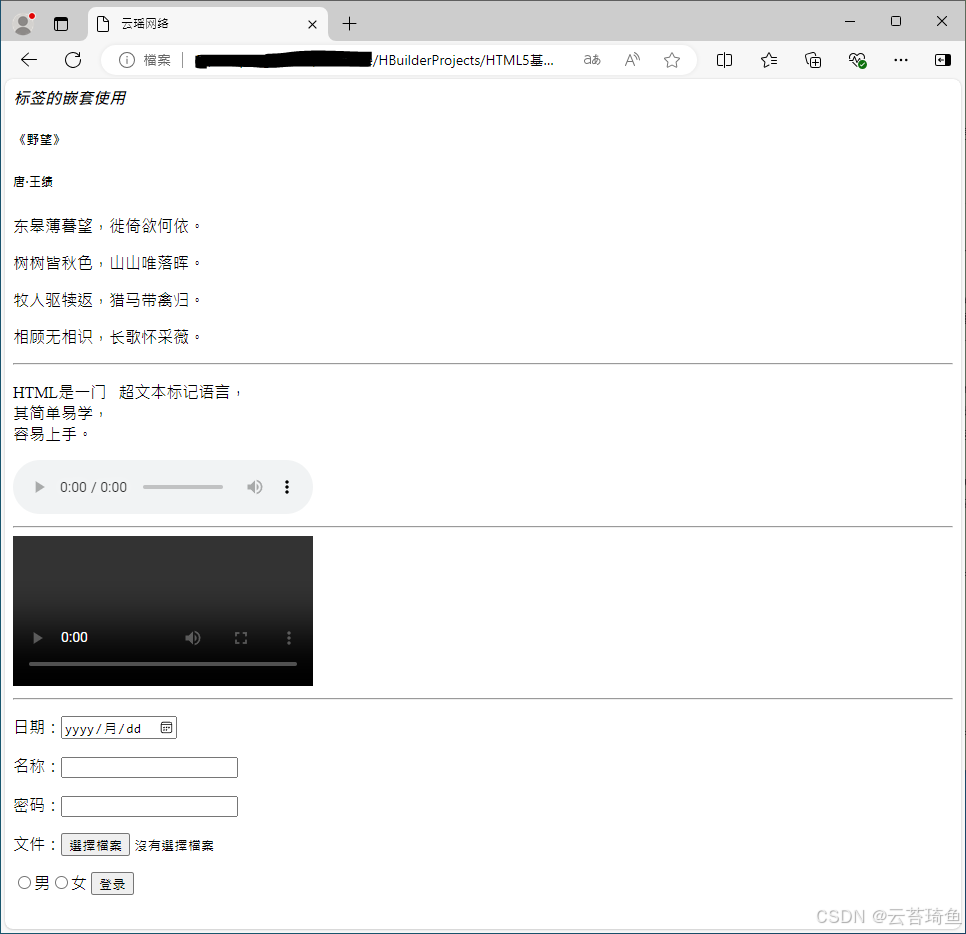Screen dimensions: 966x934
Task: Click the 密码 password input field
Action: (149, 806)
